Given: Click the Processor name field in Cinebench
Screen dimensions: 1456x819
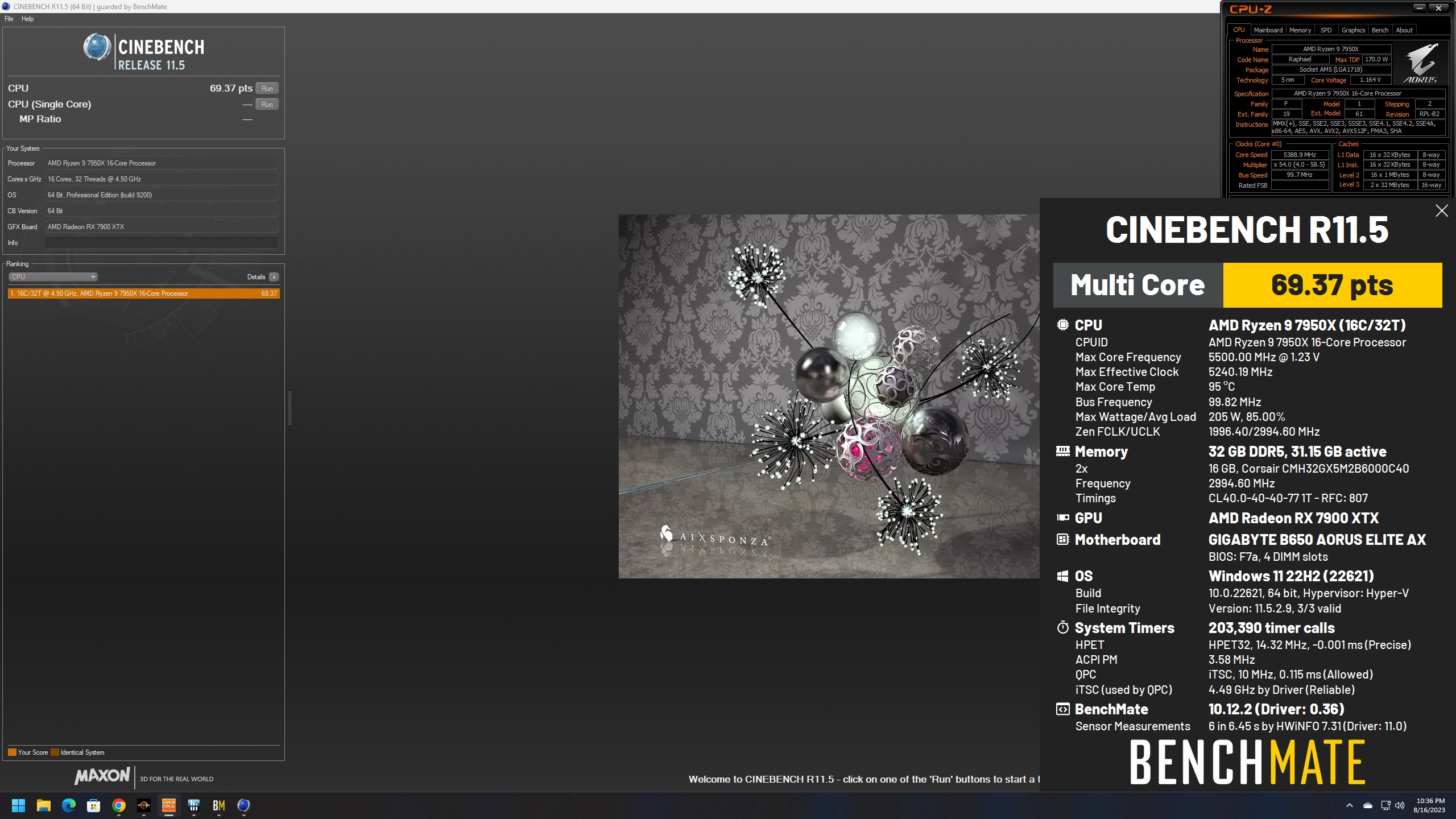Looking at the screenshot, I should pyautogui.click(x=162, y=163).
